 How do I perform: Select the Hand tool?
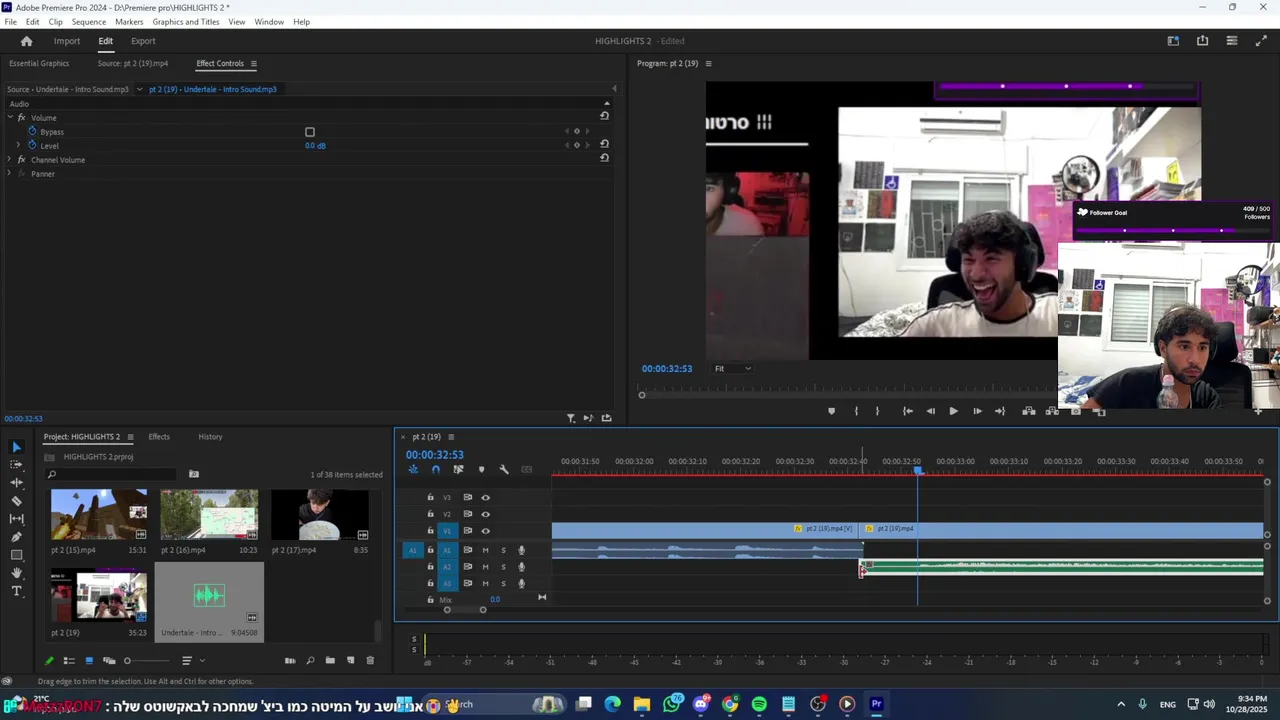(16, 573)
